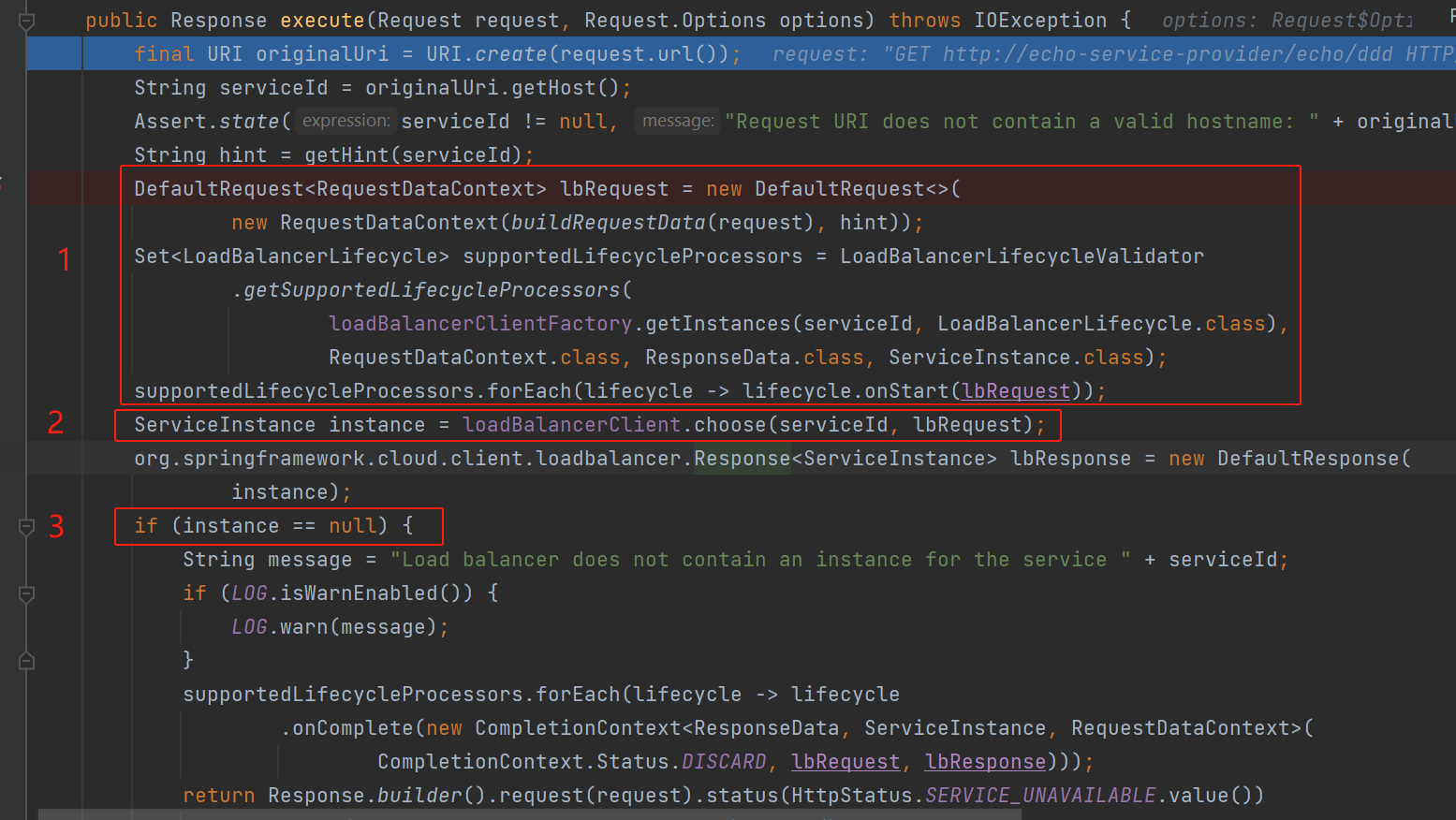
Task: Collapse the 'if (instance == null)' block fold
Action: tap(26, 526)
